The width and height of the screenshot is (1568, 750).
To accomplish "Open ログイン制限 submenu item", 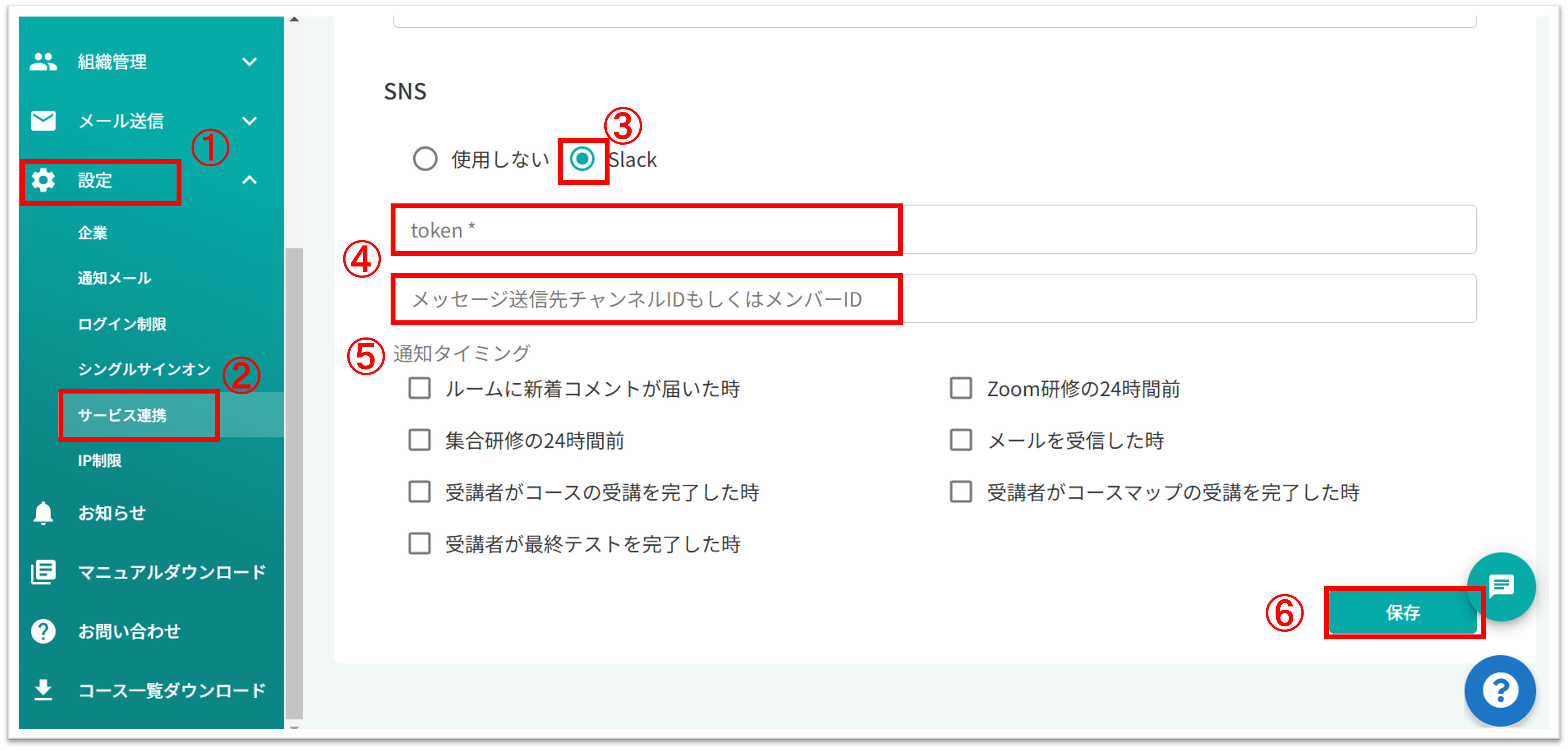I will [122, 324].
